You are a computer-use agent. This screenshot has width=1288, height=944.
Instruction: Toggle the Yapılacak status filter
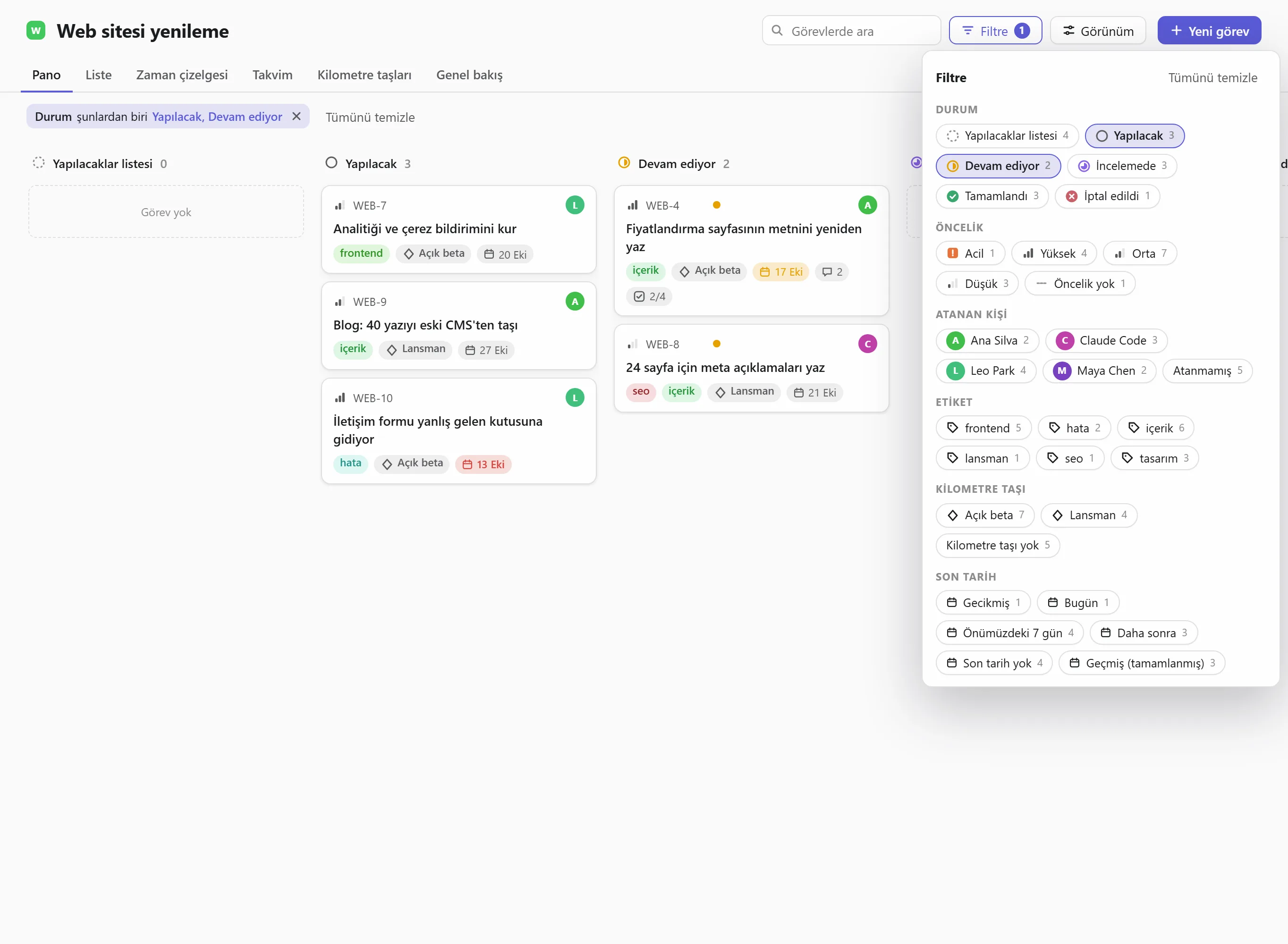click(x=1134, y=136)
